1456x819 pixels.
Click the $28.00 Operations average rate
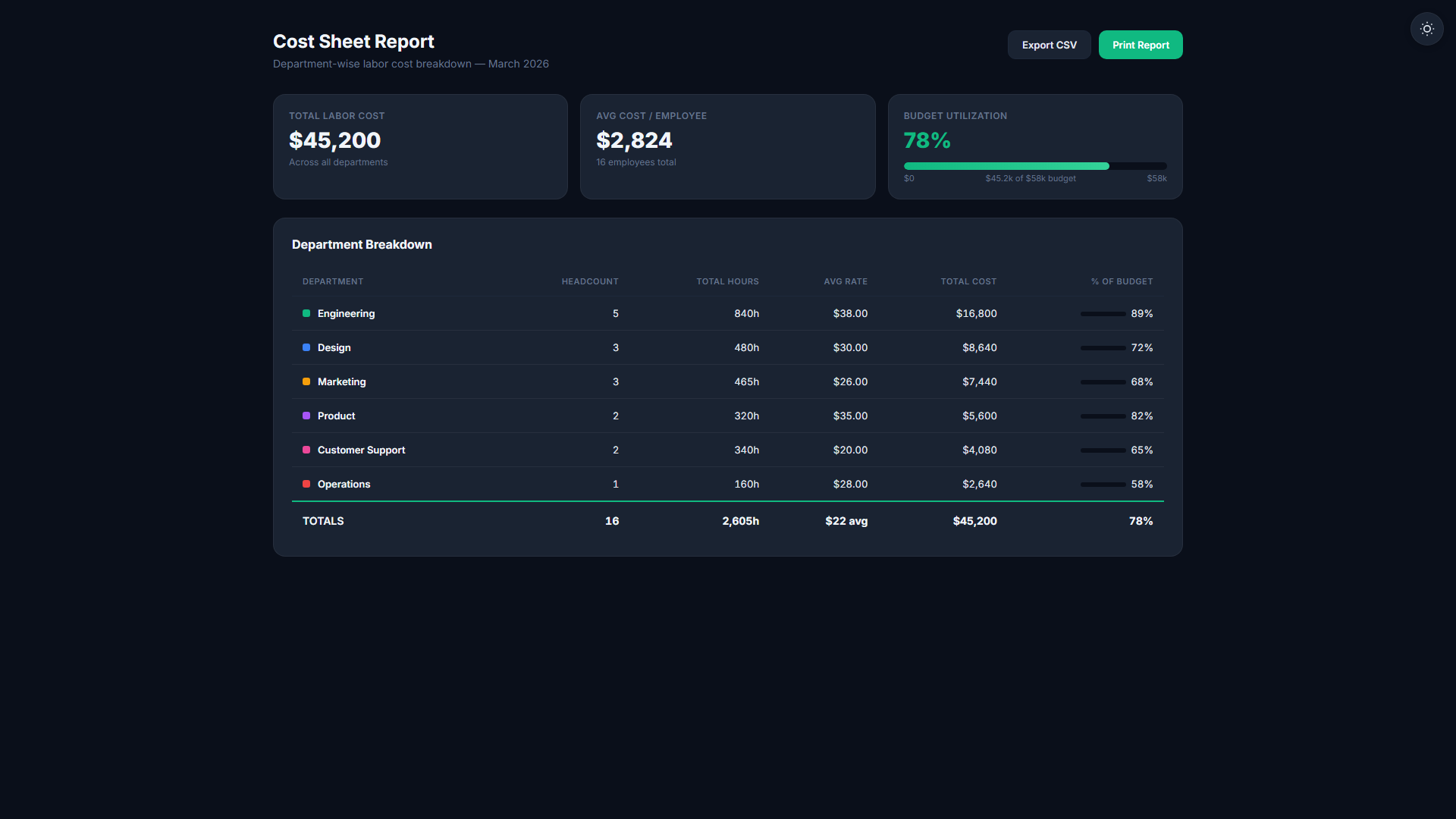pos(850,484)
